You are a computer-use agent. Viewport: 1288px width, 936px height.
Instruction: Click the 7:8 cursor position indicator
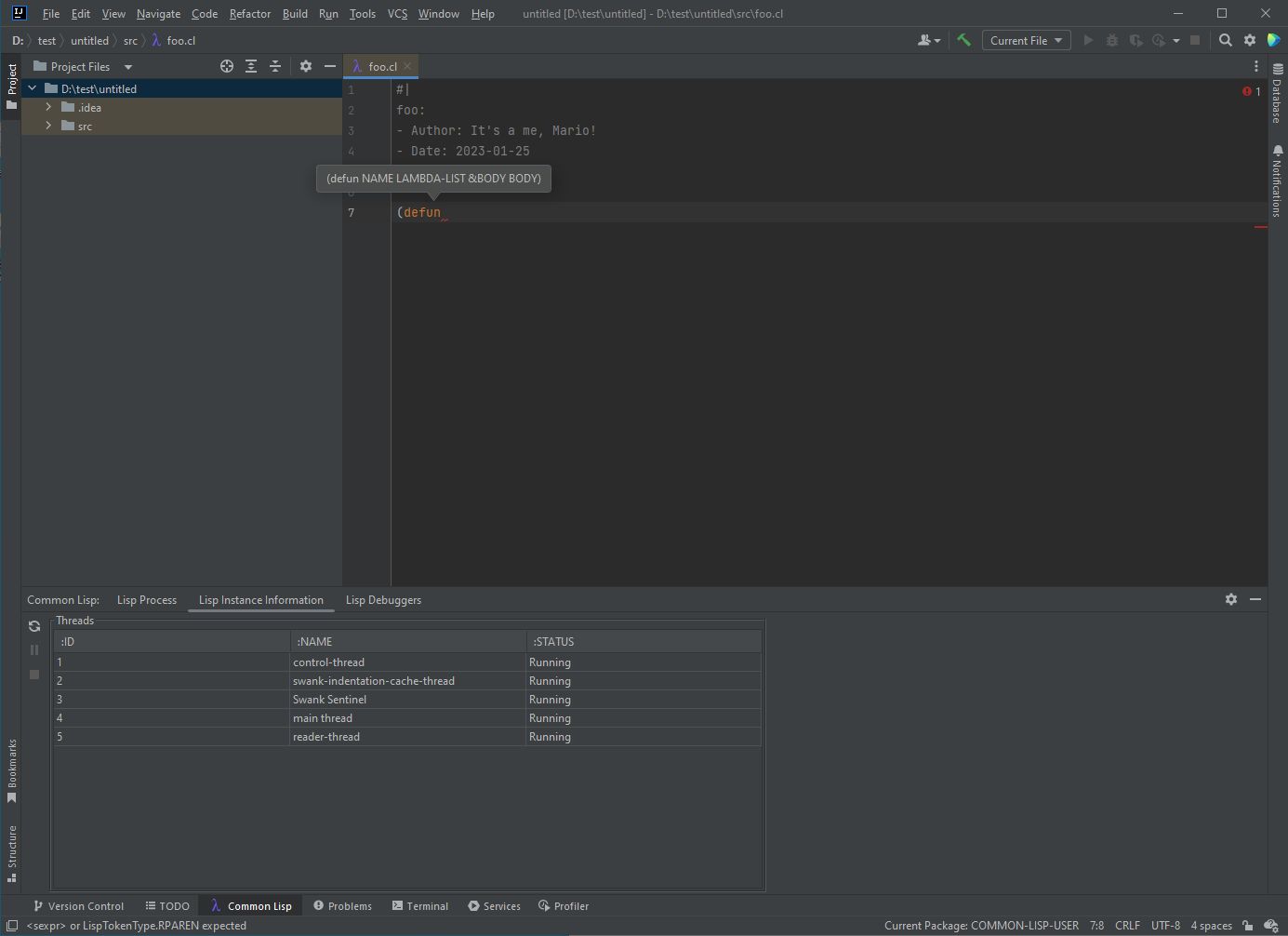point(1097,926)
